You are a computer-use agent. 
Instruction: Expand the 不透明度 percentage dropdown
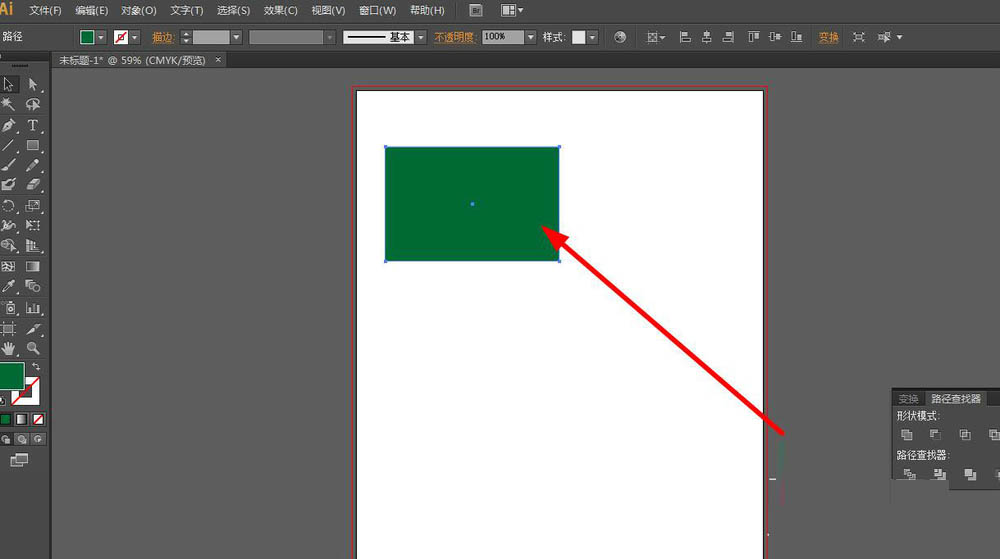coord(529,37)
